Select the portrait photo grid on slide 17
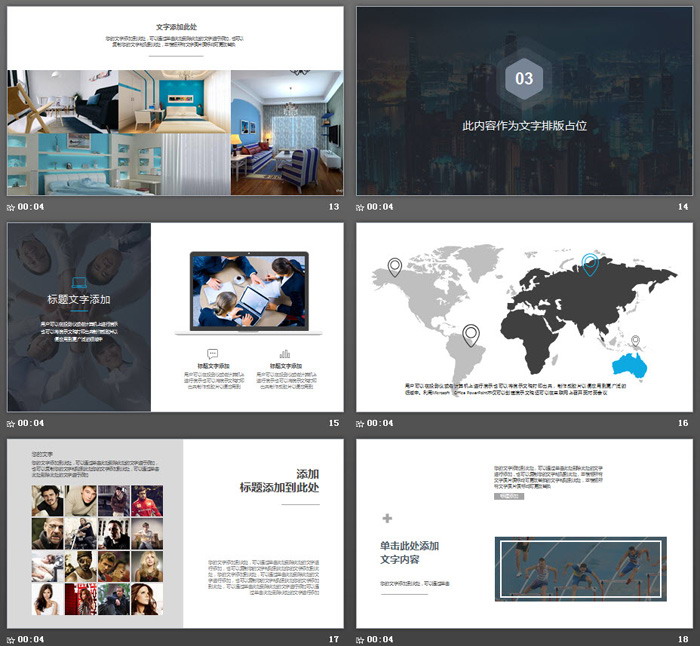 [97, 549]
